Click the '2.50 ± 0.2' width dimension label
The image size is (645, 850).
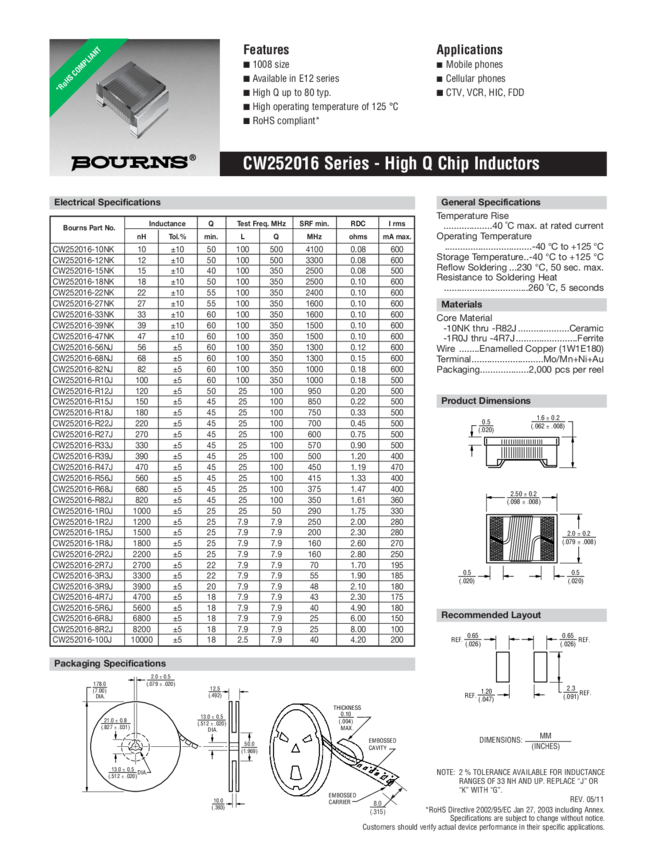(x=524, y=498)
